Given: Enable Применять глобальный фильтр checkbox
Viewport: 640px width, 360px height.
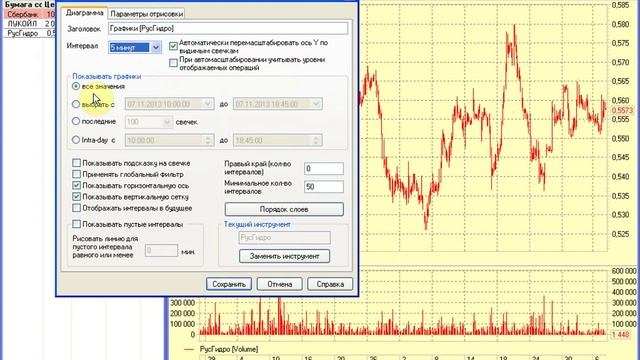Looking at the screenshot, I should (x=76, y=174).
